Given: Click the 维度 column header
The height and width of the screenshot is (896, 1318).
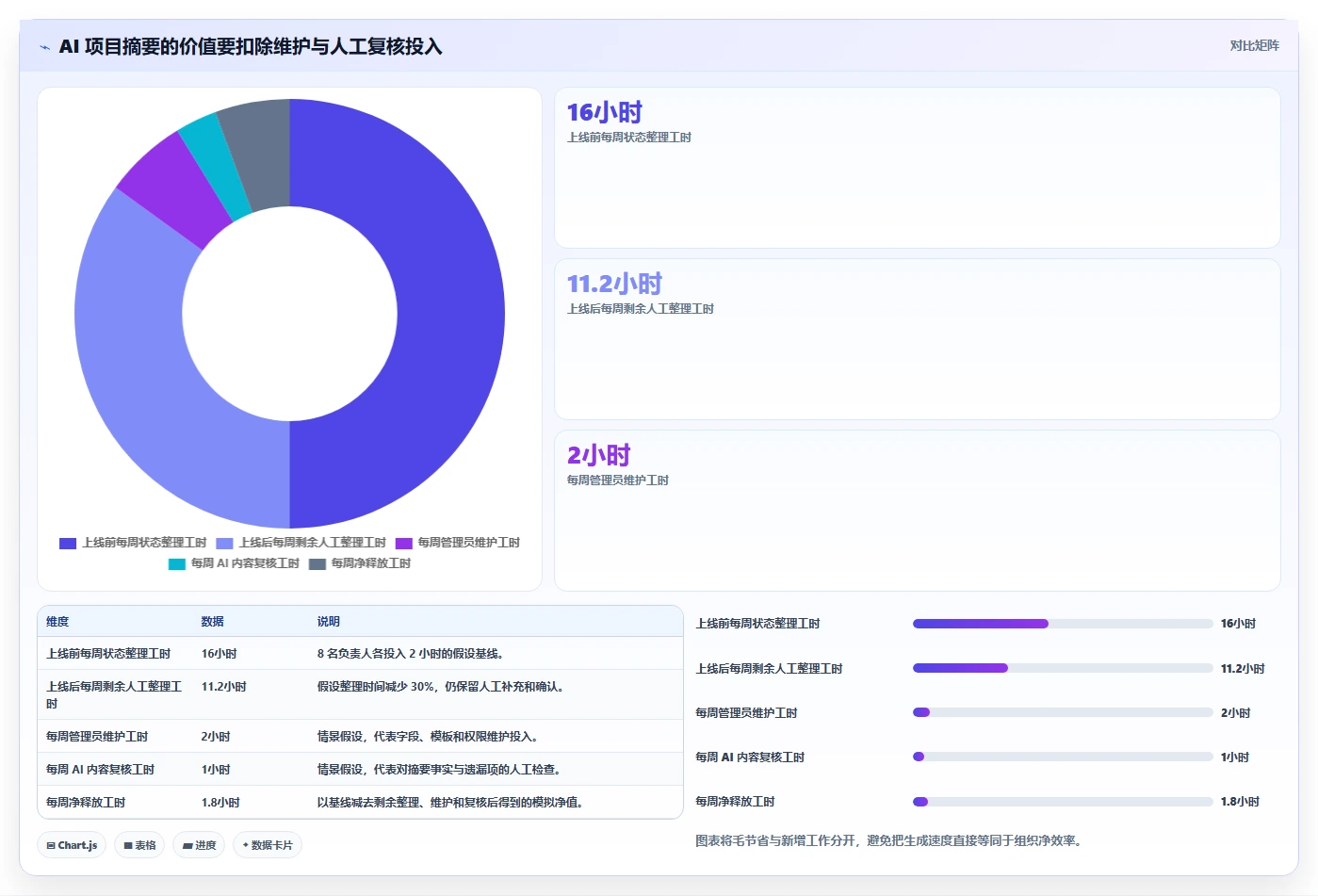Looking at the screenshot, I should [57, 622].
